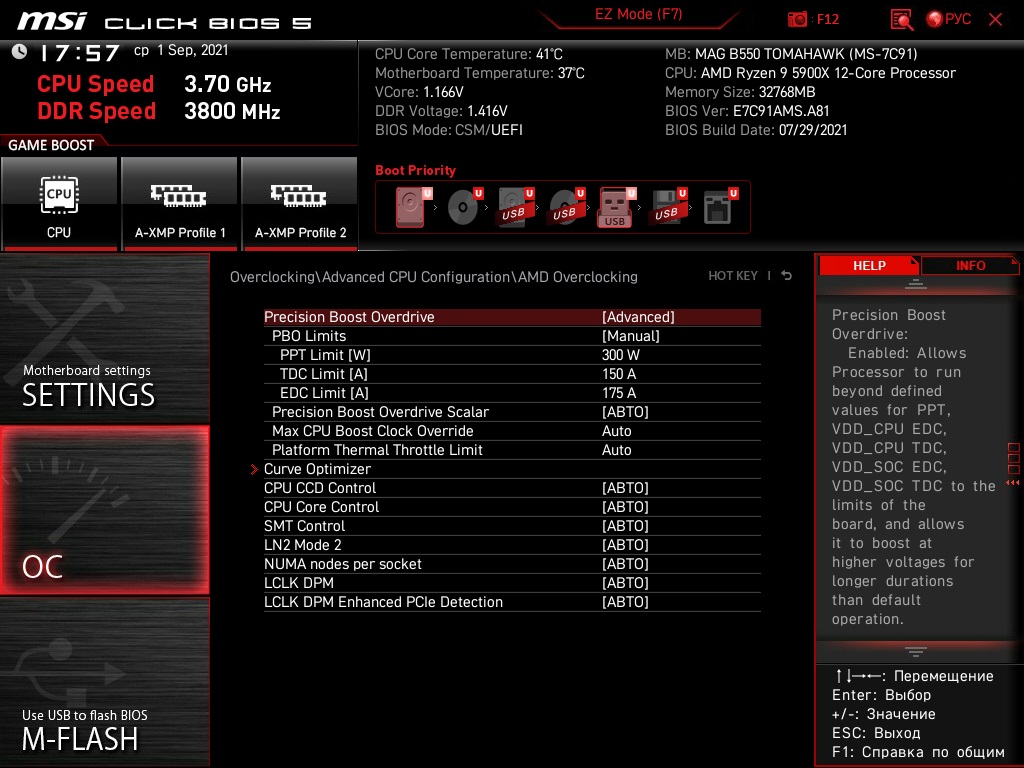
Task: Change NUMA nodes per socket setting
Action: point(512,564)
